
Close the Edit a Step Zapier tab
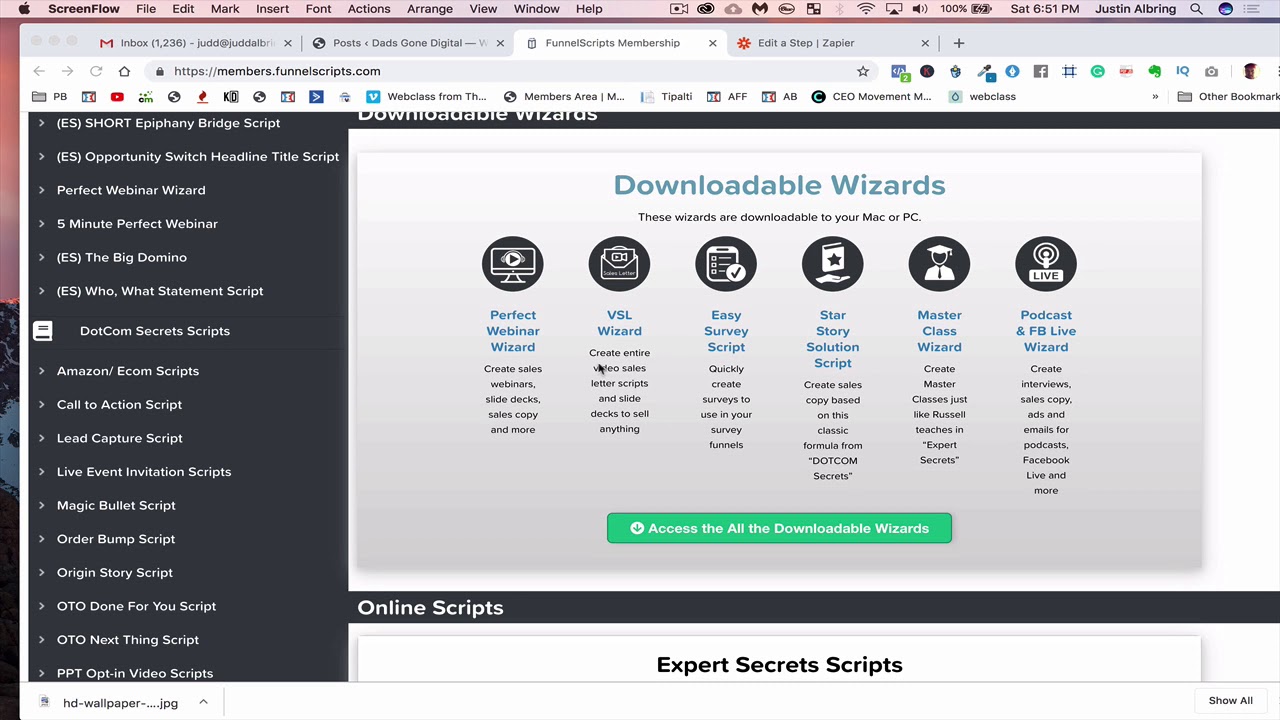(925, 43)
